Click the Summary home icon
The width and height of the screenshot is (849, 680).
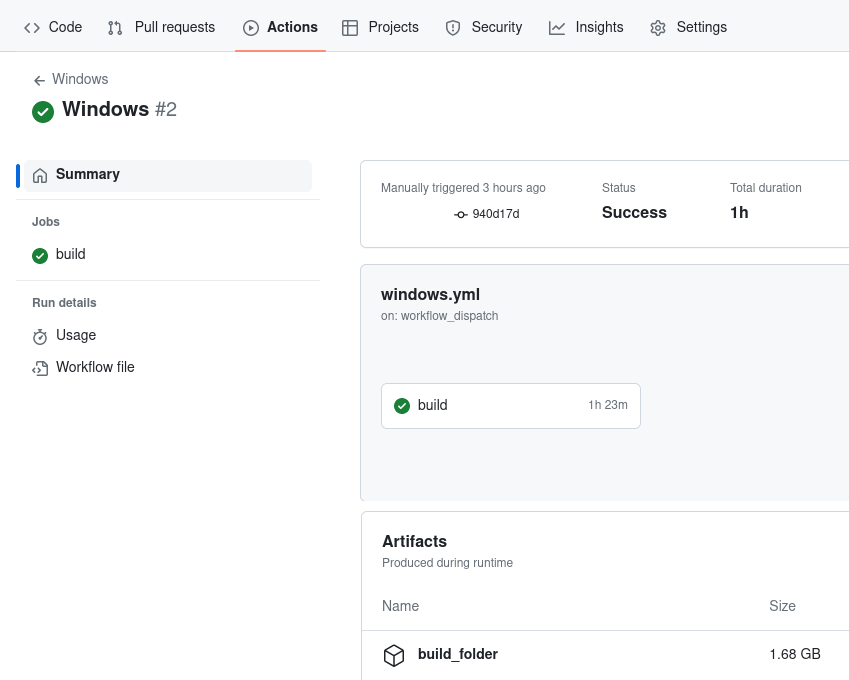(40, 175)
